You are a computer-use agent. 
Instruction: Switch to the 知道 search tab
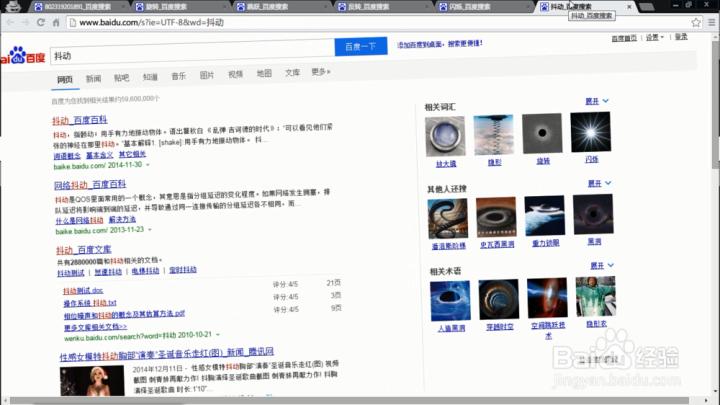point(150,77)
